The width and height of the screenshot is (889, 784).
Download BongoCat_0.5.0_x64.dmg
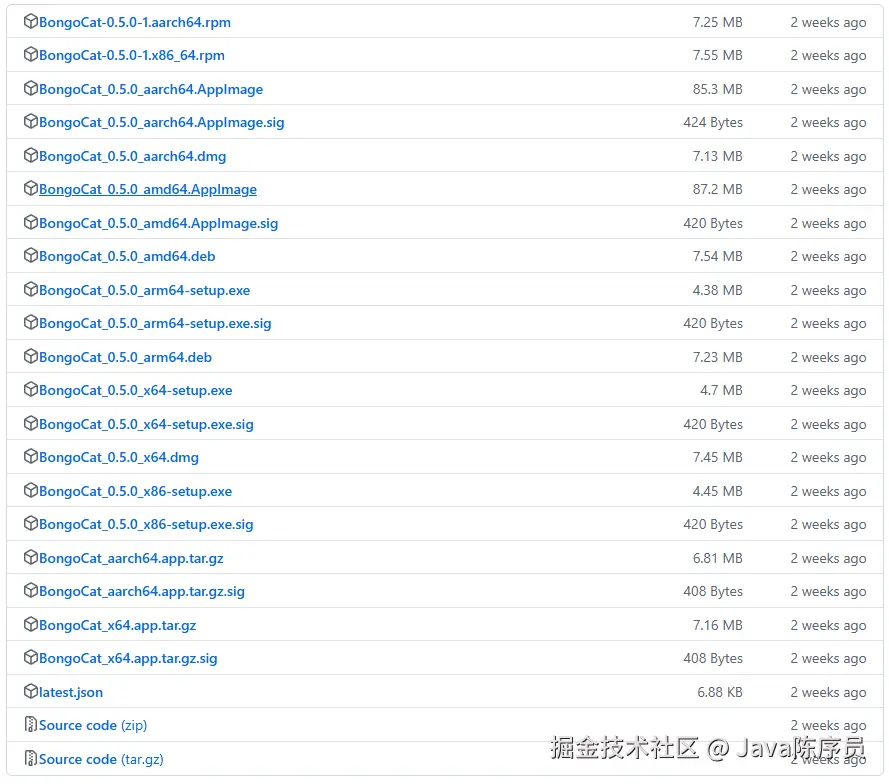click(x=119, y=457)
